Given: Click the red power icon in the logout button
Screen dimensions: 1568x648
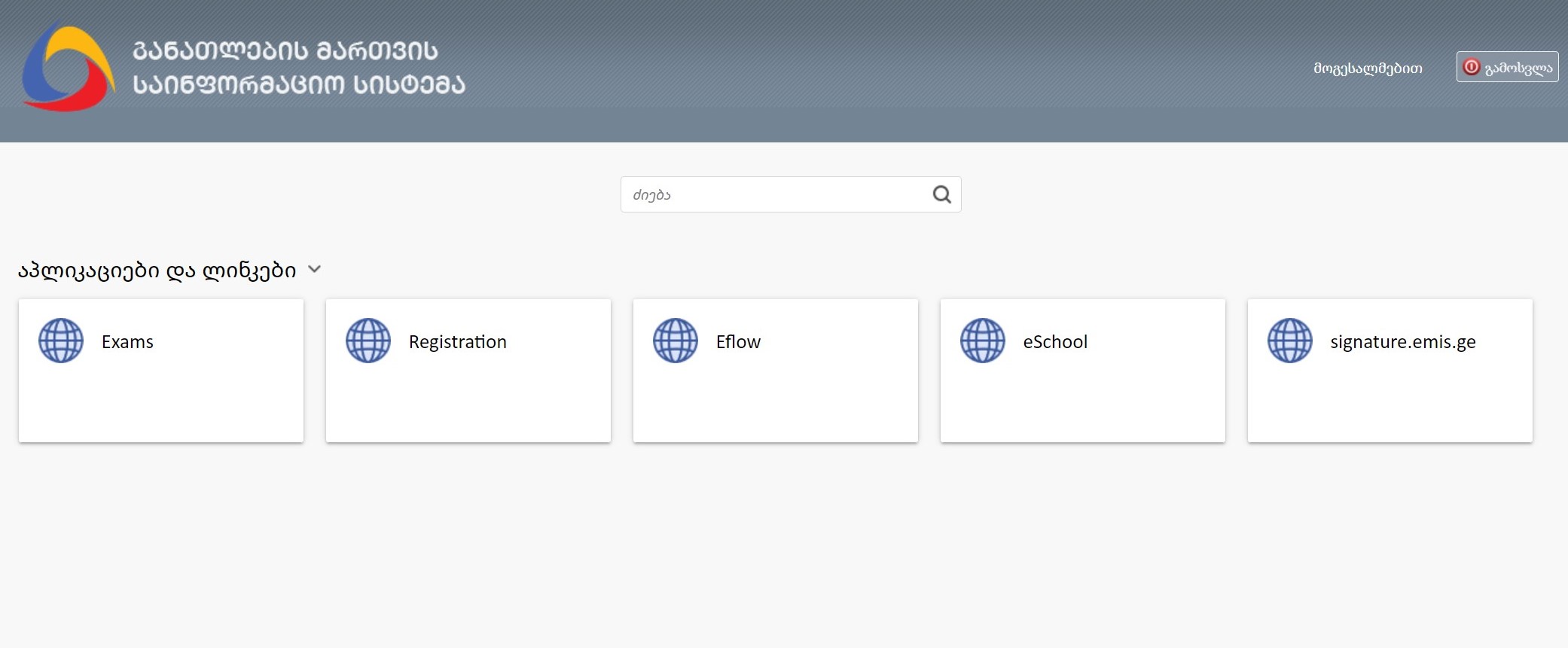Looking at the screenshot, I should coord(1471,67).
